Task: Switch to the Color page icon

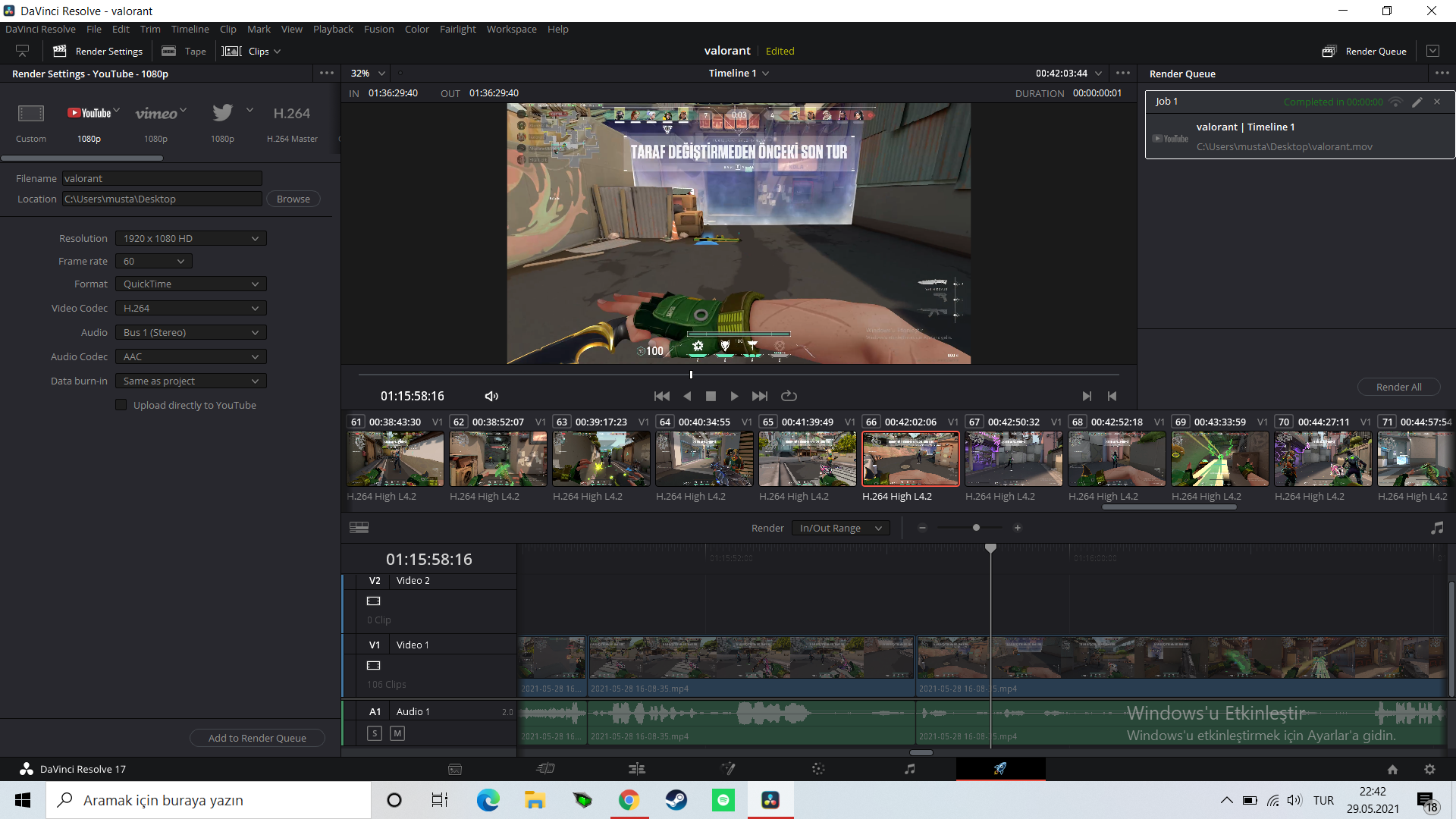Action: coord(818,769)
